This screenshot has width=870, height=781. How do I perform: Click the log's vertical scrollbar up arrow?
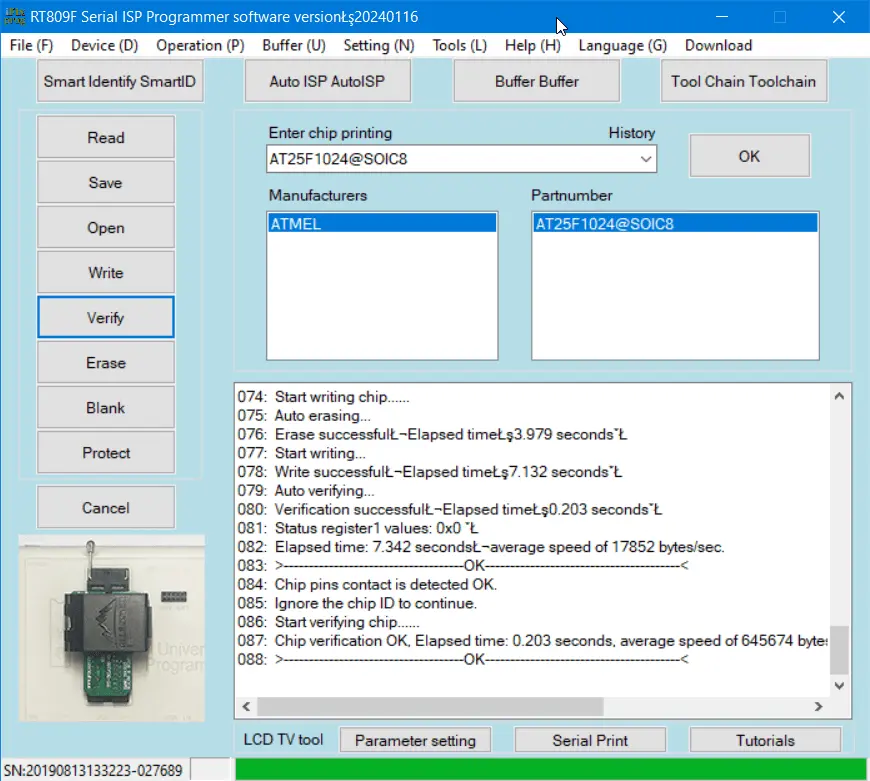coord(839,398)
